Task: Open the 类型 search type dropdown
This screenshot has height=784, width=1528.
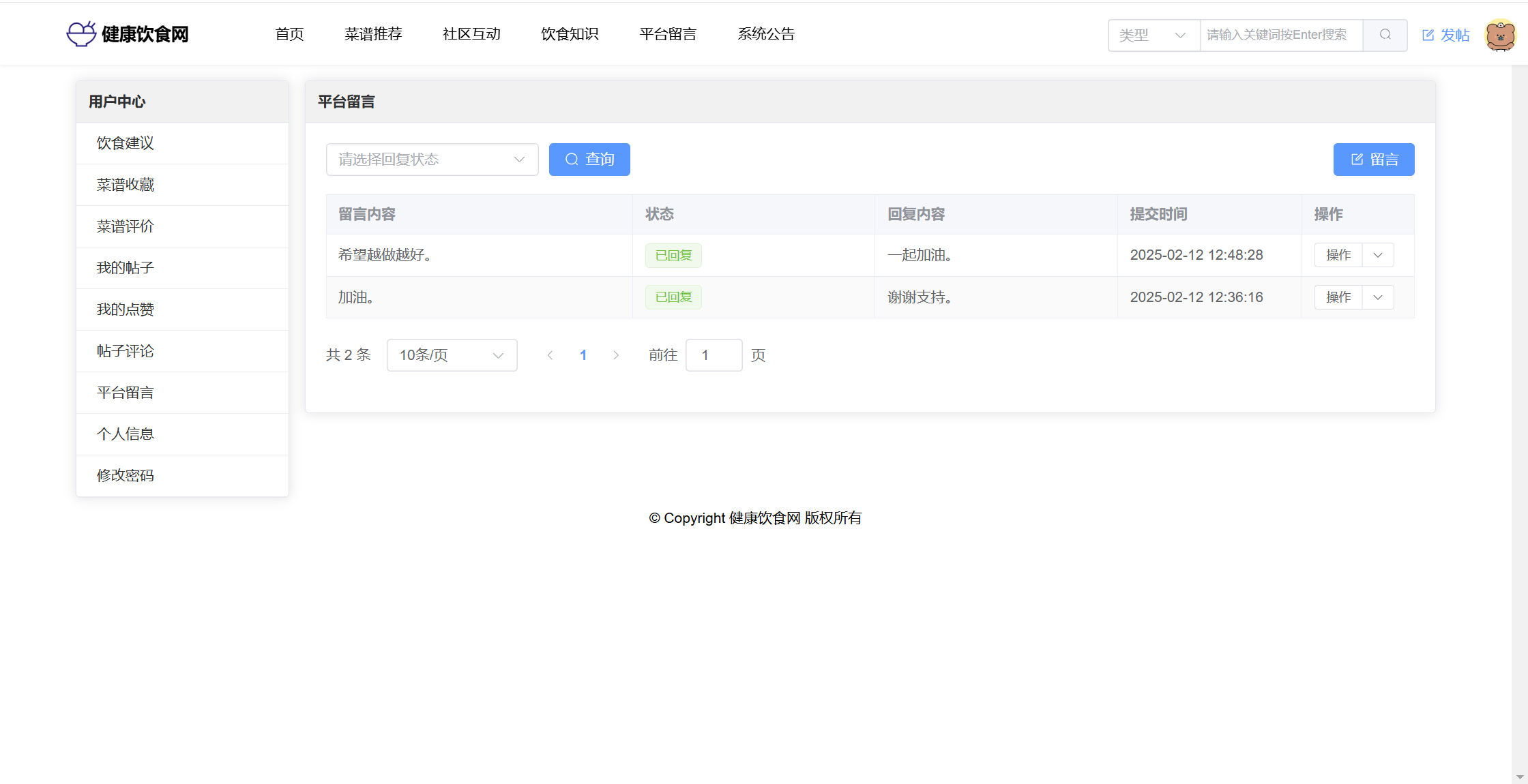Action: (x=1153, y=35)
